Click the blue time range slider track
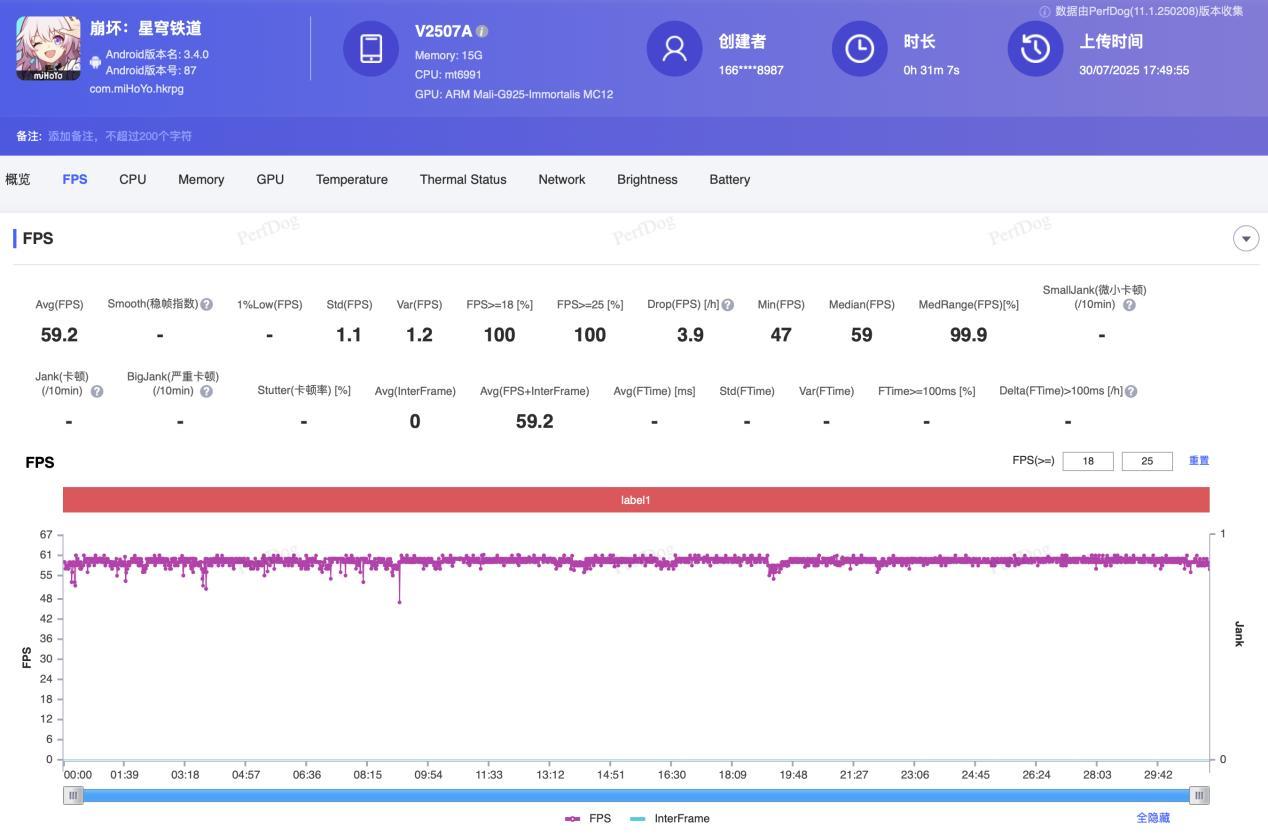The height and width of the screenshot is (835, 1268). click(x=636, y=795)
